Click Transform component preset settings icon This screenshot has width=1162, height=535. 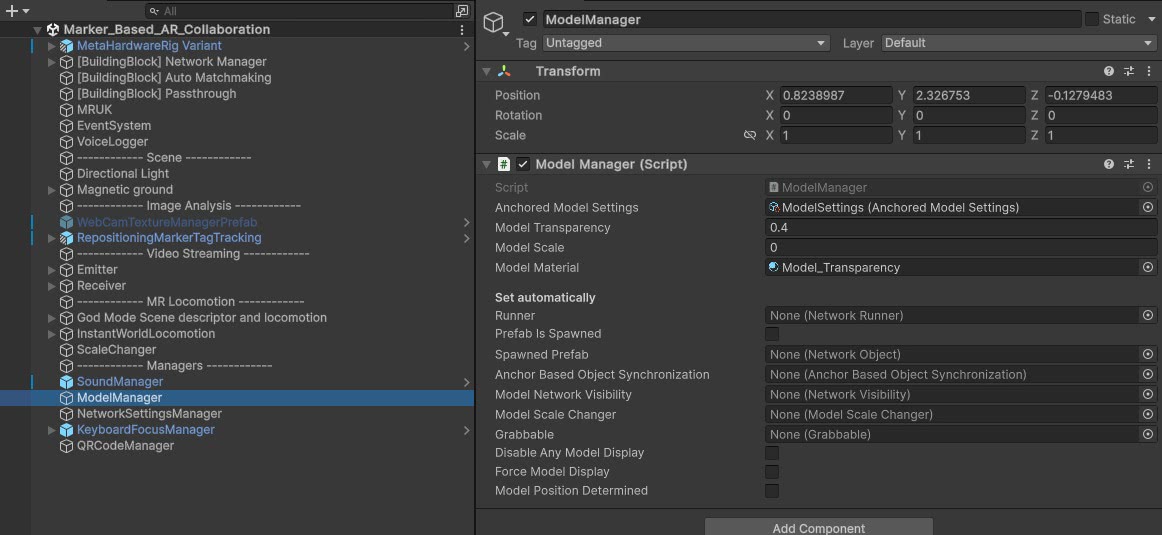(x=1129, y=72)
